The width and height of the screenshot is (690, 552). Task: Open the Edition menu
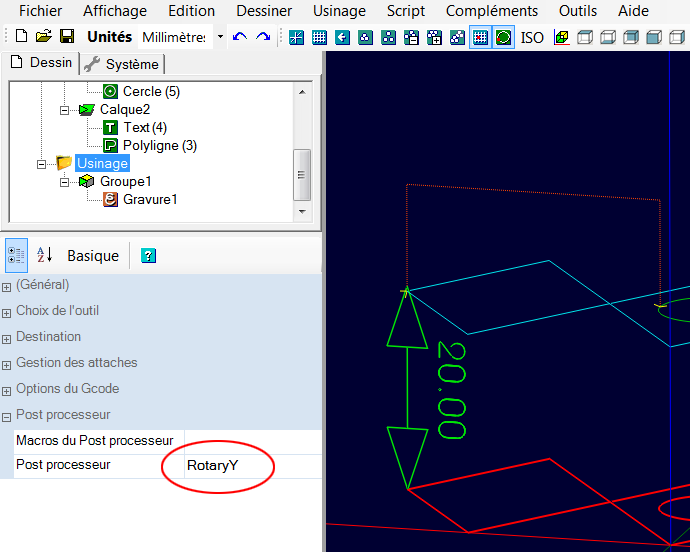[191, 11]
